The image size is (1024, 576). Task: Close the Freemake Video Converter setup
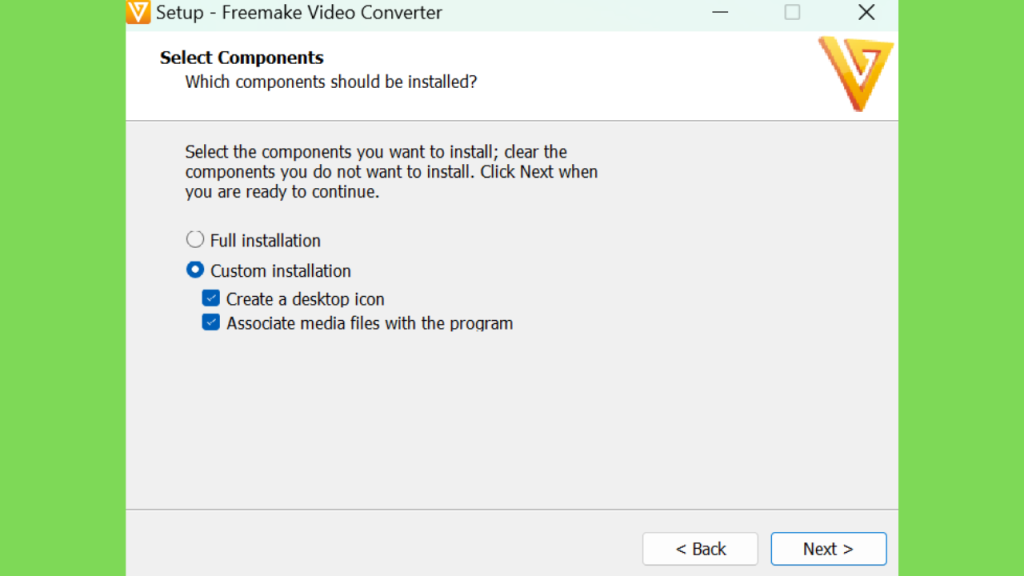[x=866, y=12]
